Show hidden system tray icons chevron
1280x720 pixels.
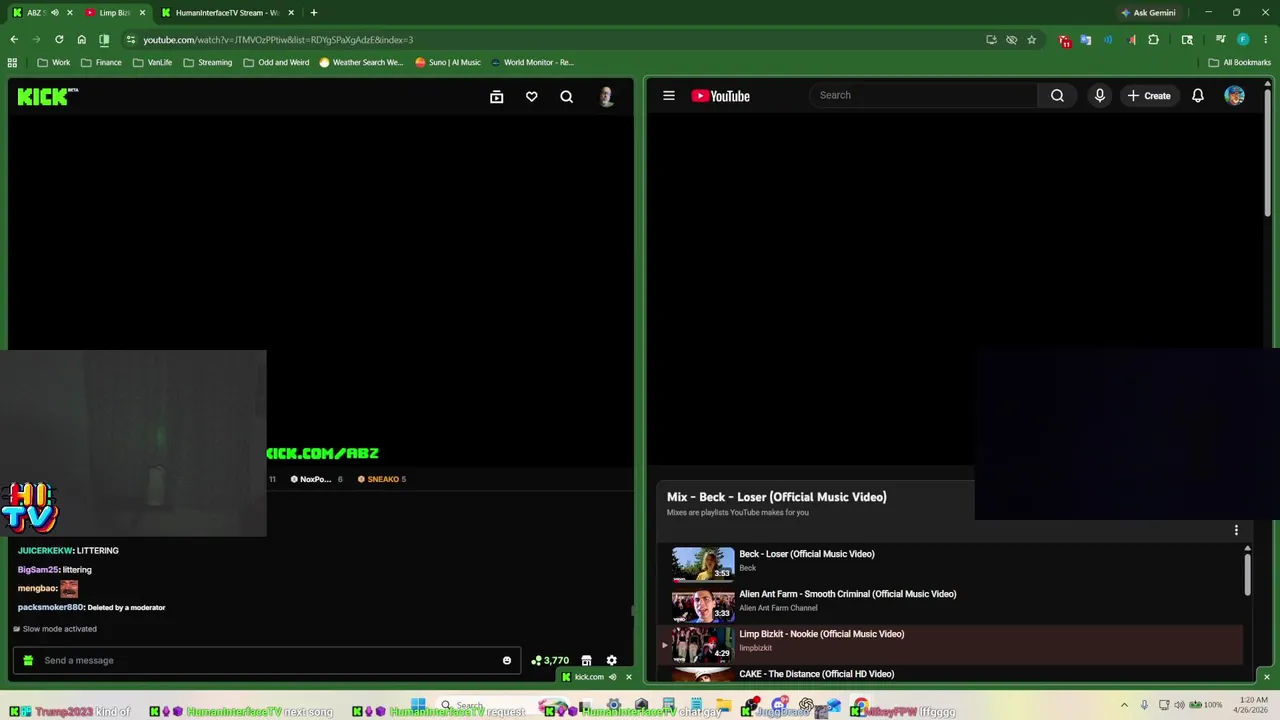click(1124, 705)
